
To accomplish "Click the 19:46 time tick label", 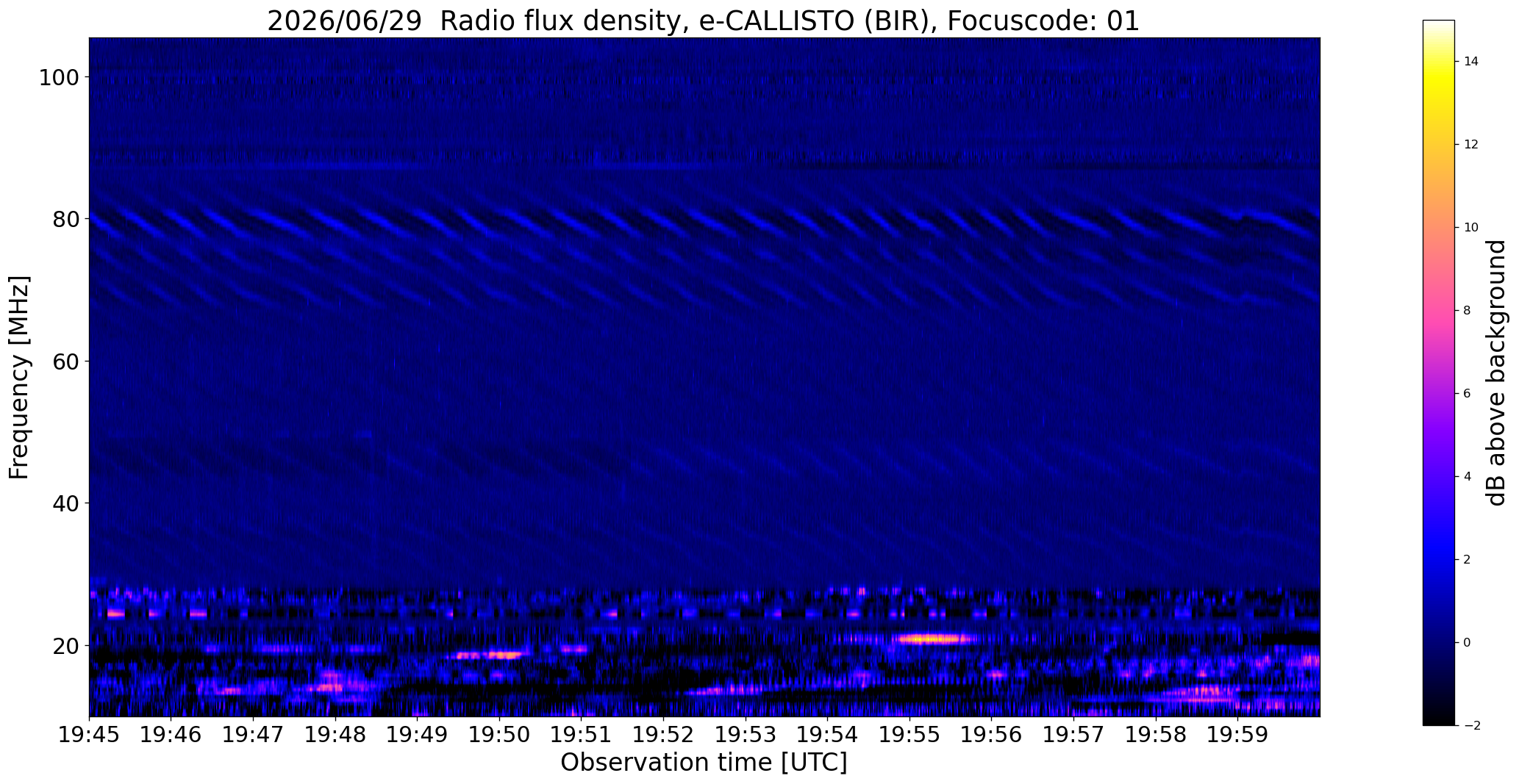I will 171,734.
